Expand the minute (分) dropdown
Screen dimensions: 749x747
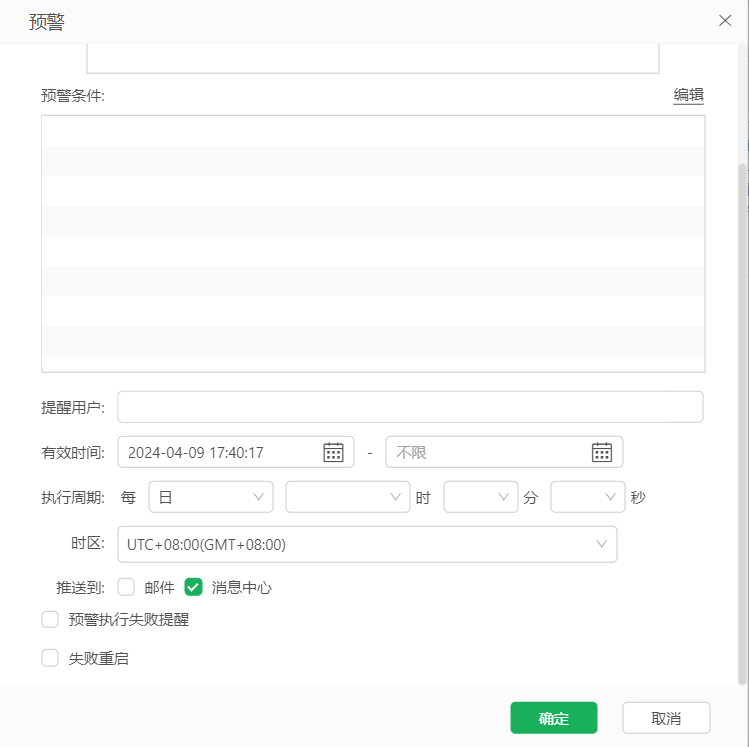tap(481, 497)
